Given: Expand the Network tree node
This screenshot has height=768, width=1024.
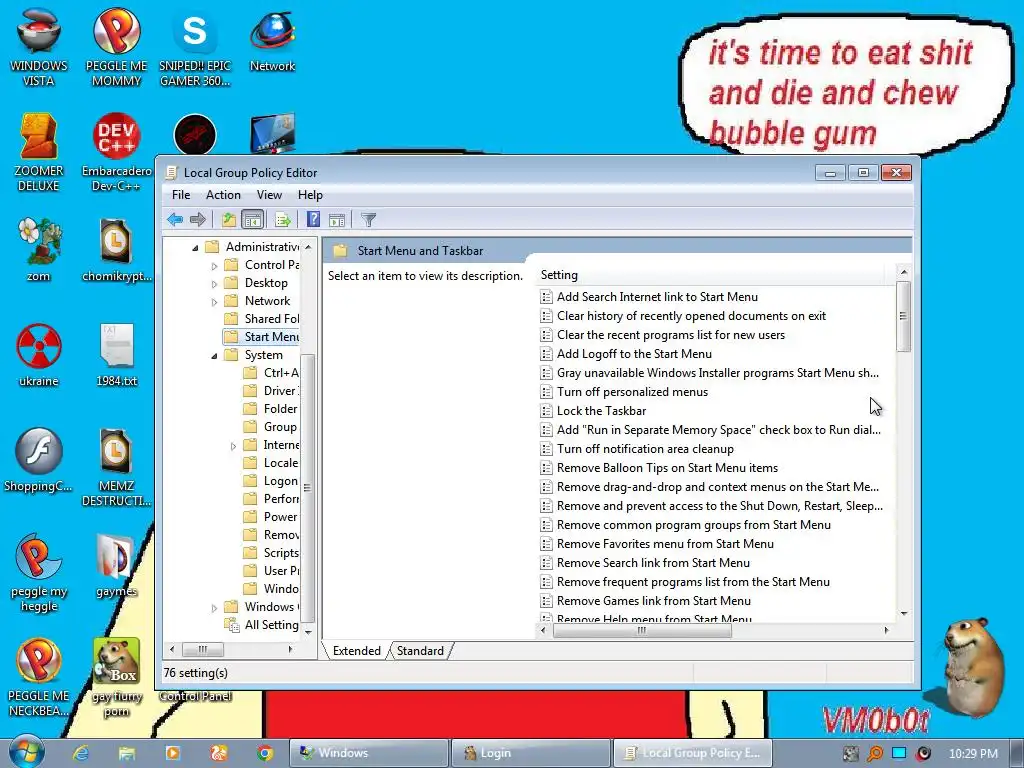Looking at the screenshot, I should (214, 302).
